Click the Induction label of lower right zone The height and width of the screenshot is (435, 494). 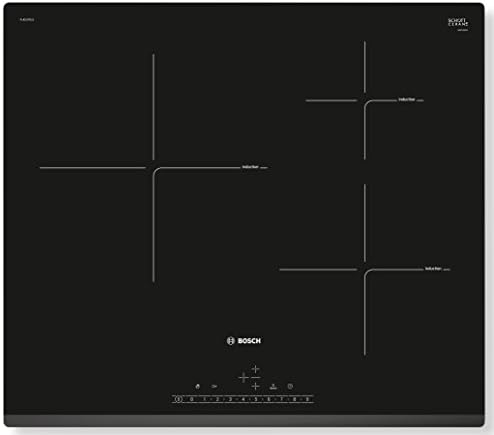(x=433, y=268)
